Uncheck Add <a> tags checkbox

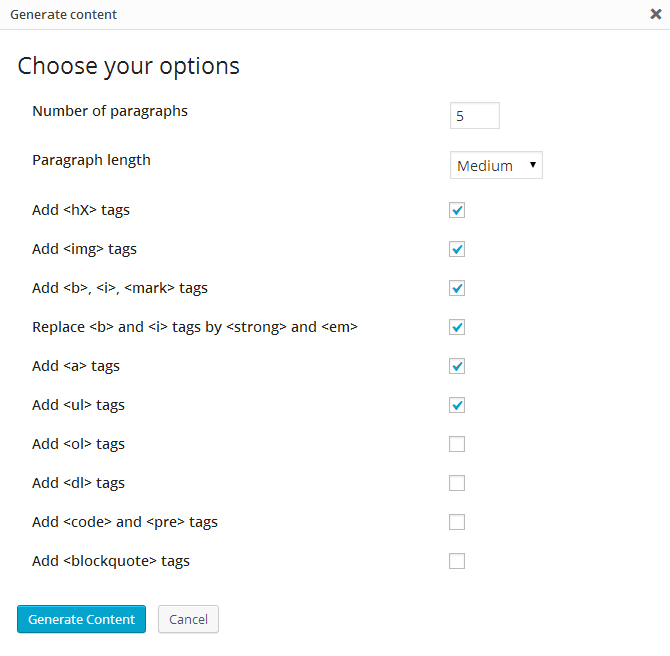coord(457,366)
